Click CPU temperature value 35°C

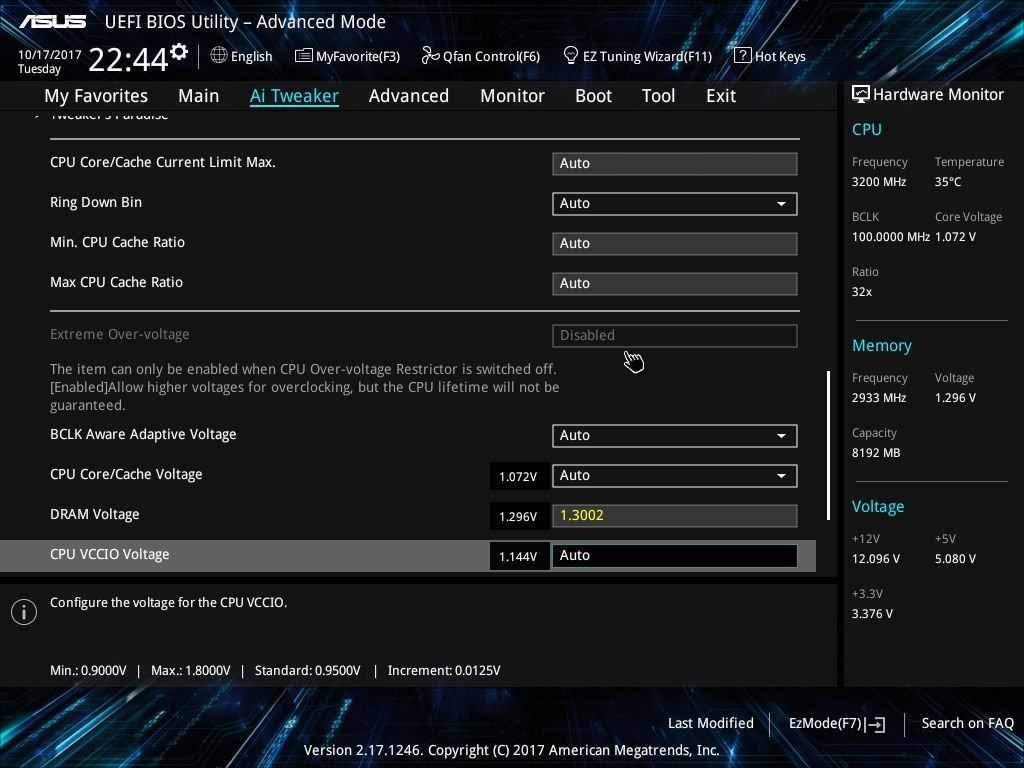[x=948, y=182]
